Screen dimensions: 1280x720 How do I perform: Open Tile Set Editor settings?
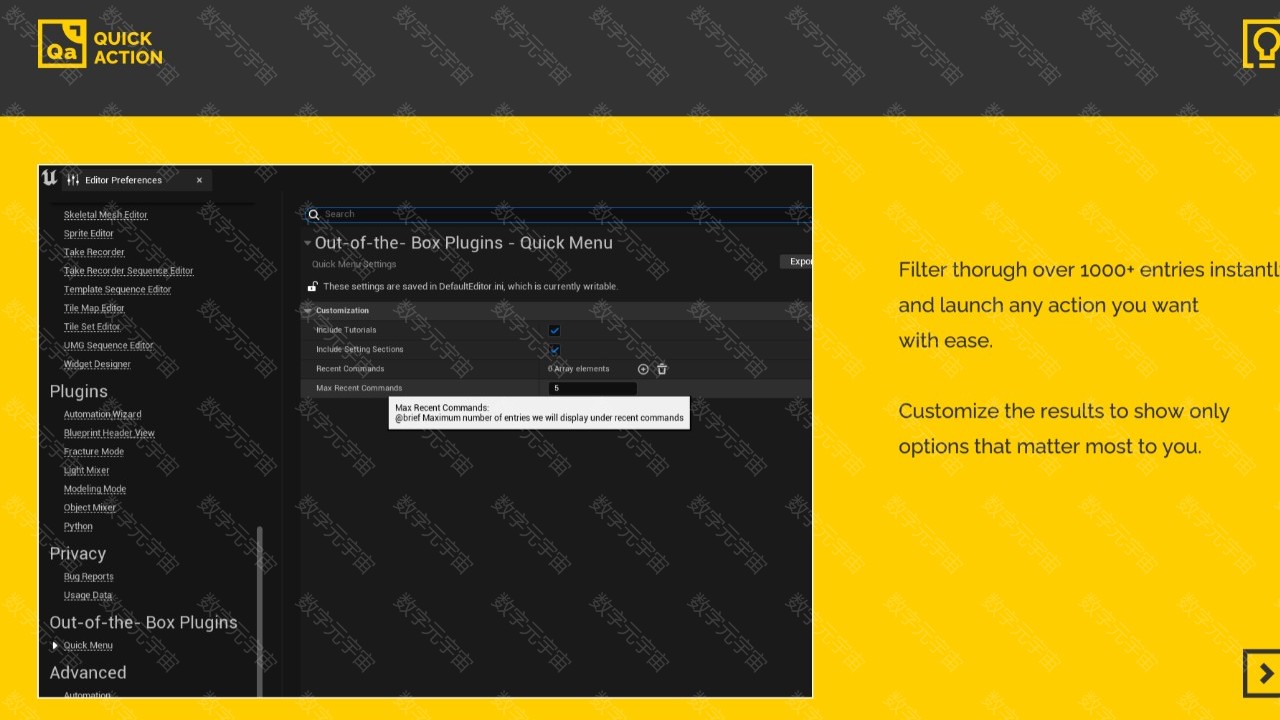point(92,327)
